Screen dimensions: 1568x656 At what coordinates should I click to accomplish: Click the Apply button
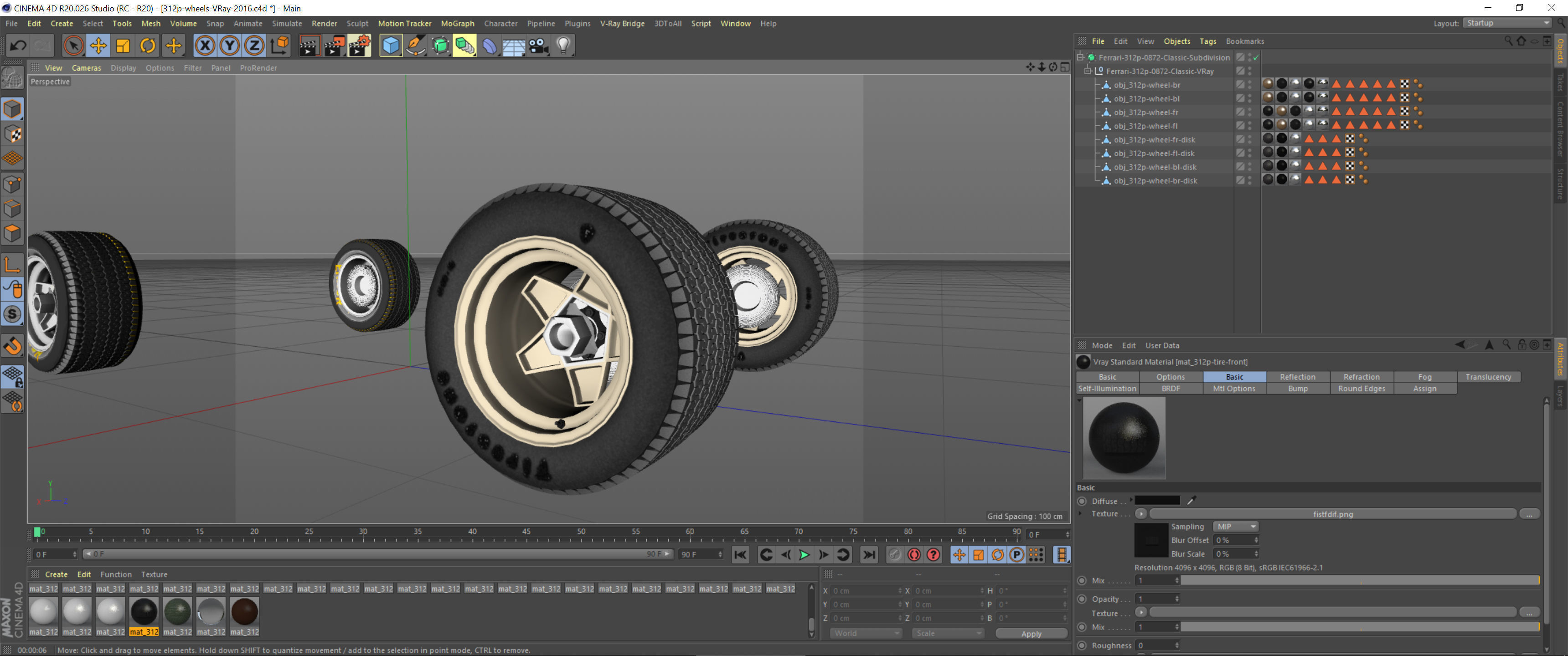click(x=1031, y=634)
